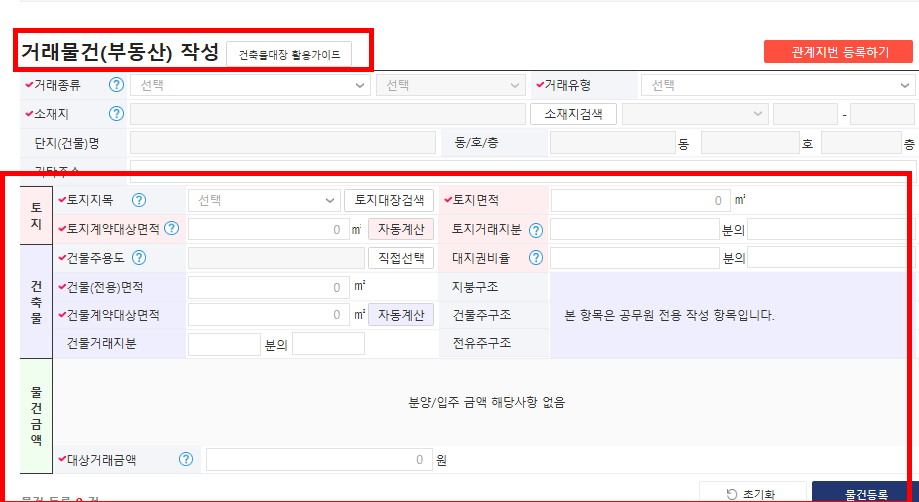The image size is (919, 502).
Task: Focus the 토지면적 input field
Action: [x=641, y=200]
